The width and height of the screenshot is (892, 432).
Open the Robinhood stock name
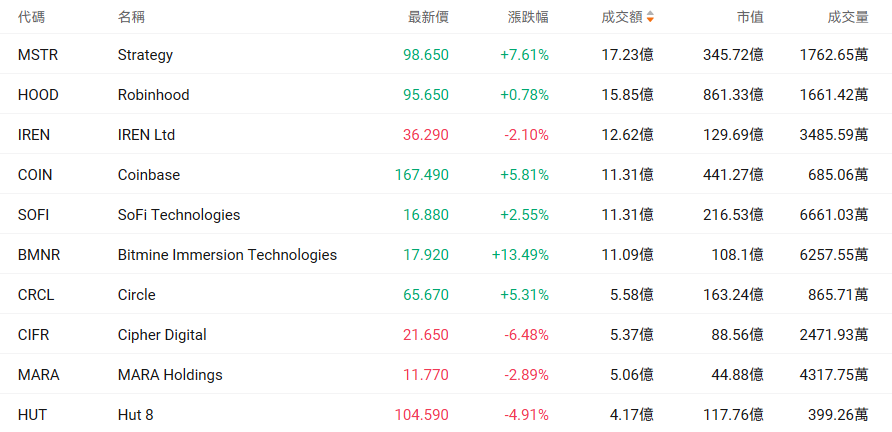click(x=154, y=94)
